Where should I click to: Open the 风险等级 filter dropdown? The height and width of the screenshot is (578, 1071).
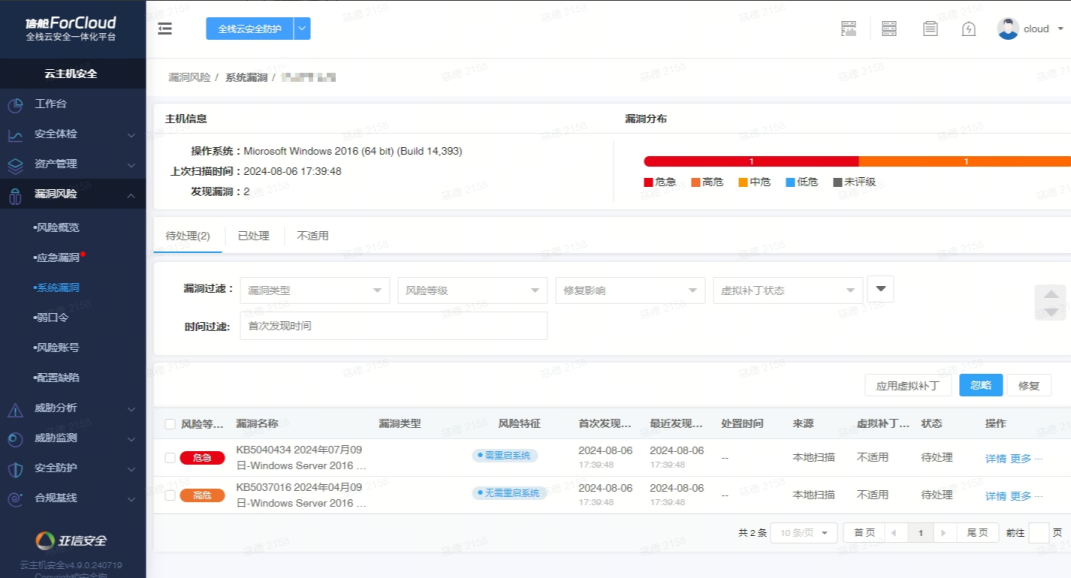tap(473, 290)
